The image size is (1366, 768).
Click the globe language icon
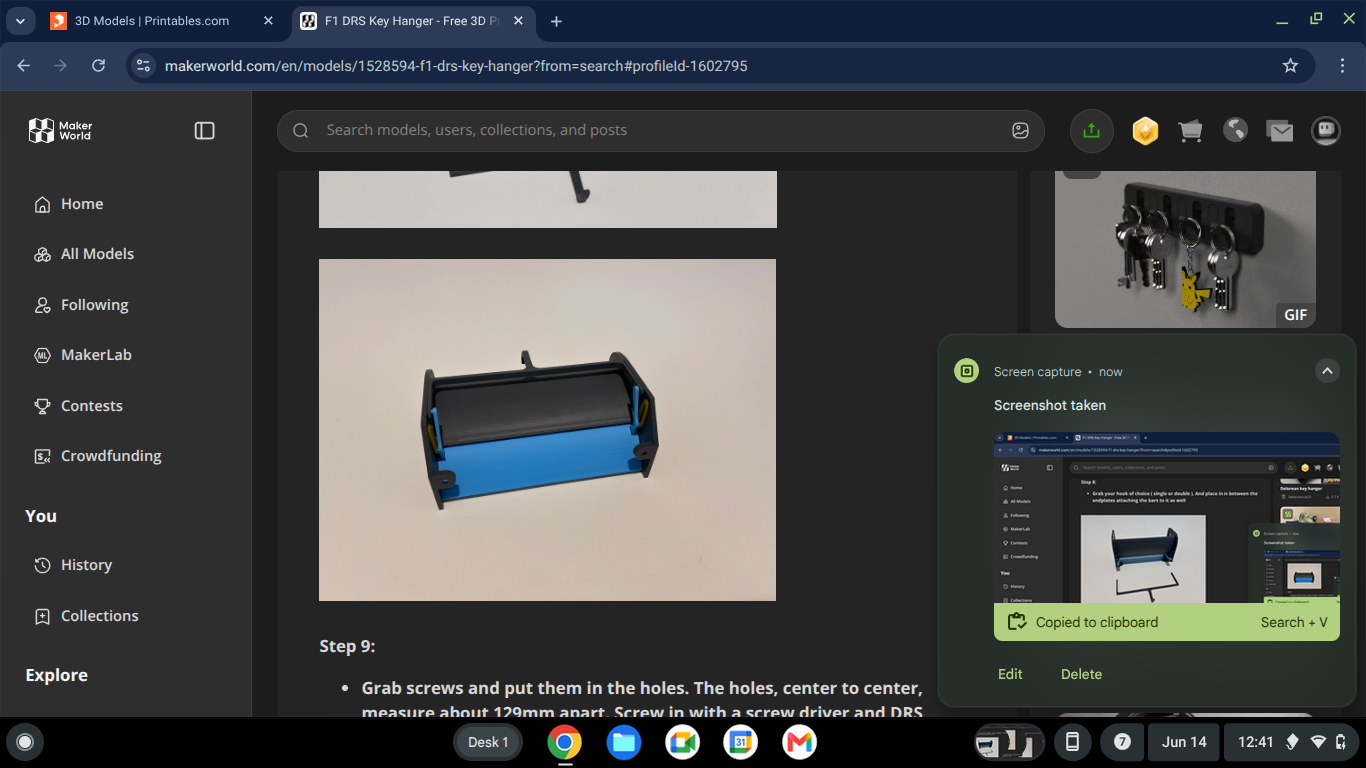(x=1235, y=130)
